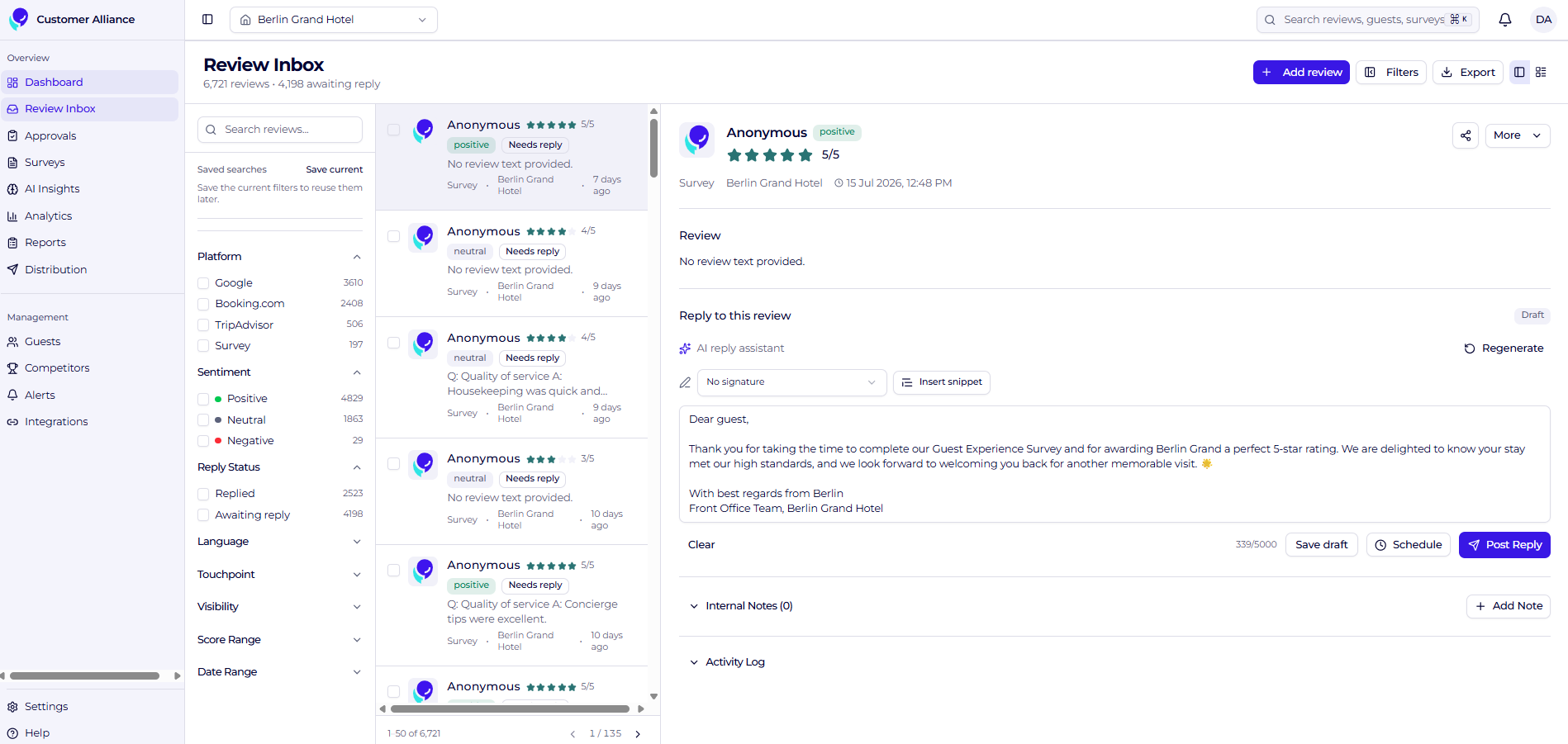Expand the Touchpoint filter section
Screen dimensions: 1568x744
280,575
